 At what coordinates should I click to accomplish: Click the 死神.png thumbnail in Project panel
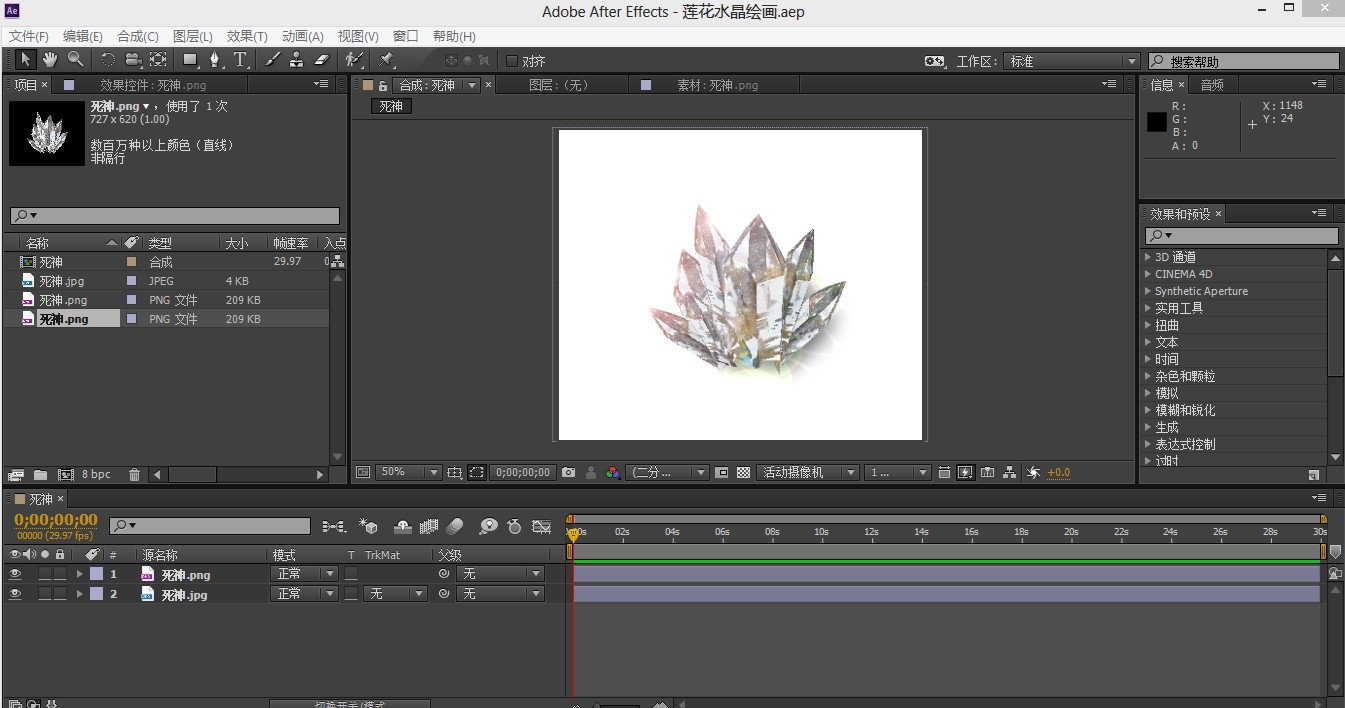pyautogui.click(x=47, y=132)
